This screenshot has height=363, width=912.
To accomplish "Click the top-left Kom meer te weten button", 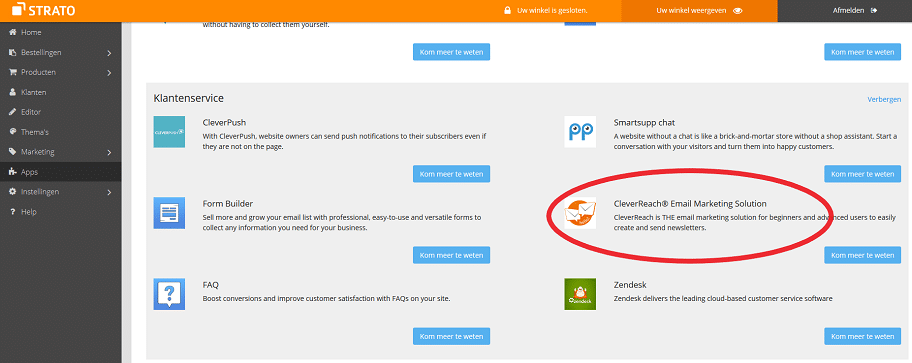I will [451, 52].
